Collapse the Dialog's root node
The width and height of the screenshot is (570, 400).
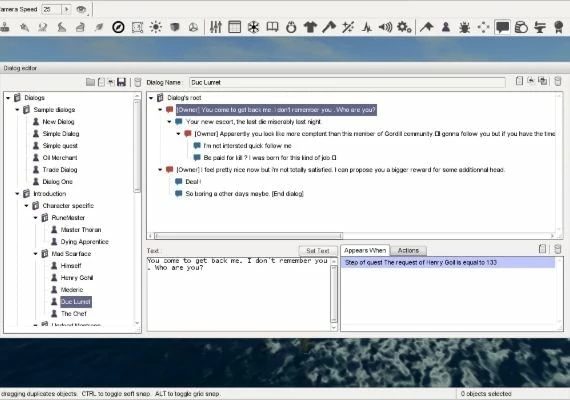coord(151,98)
